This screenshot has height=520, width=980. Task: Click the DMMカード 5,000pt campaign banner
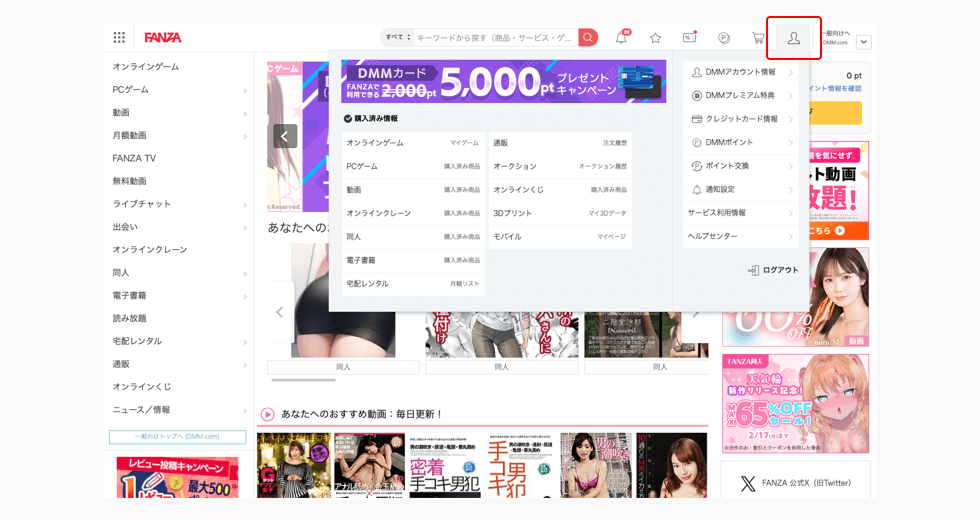(503, 82)
